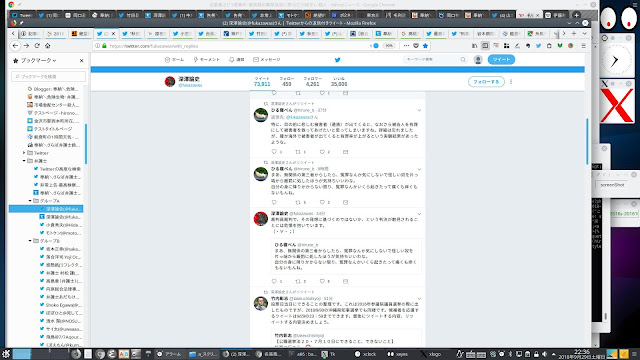
Task: Expand the Twitter bookmark folder
Action: (x=24, y=153)
